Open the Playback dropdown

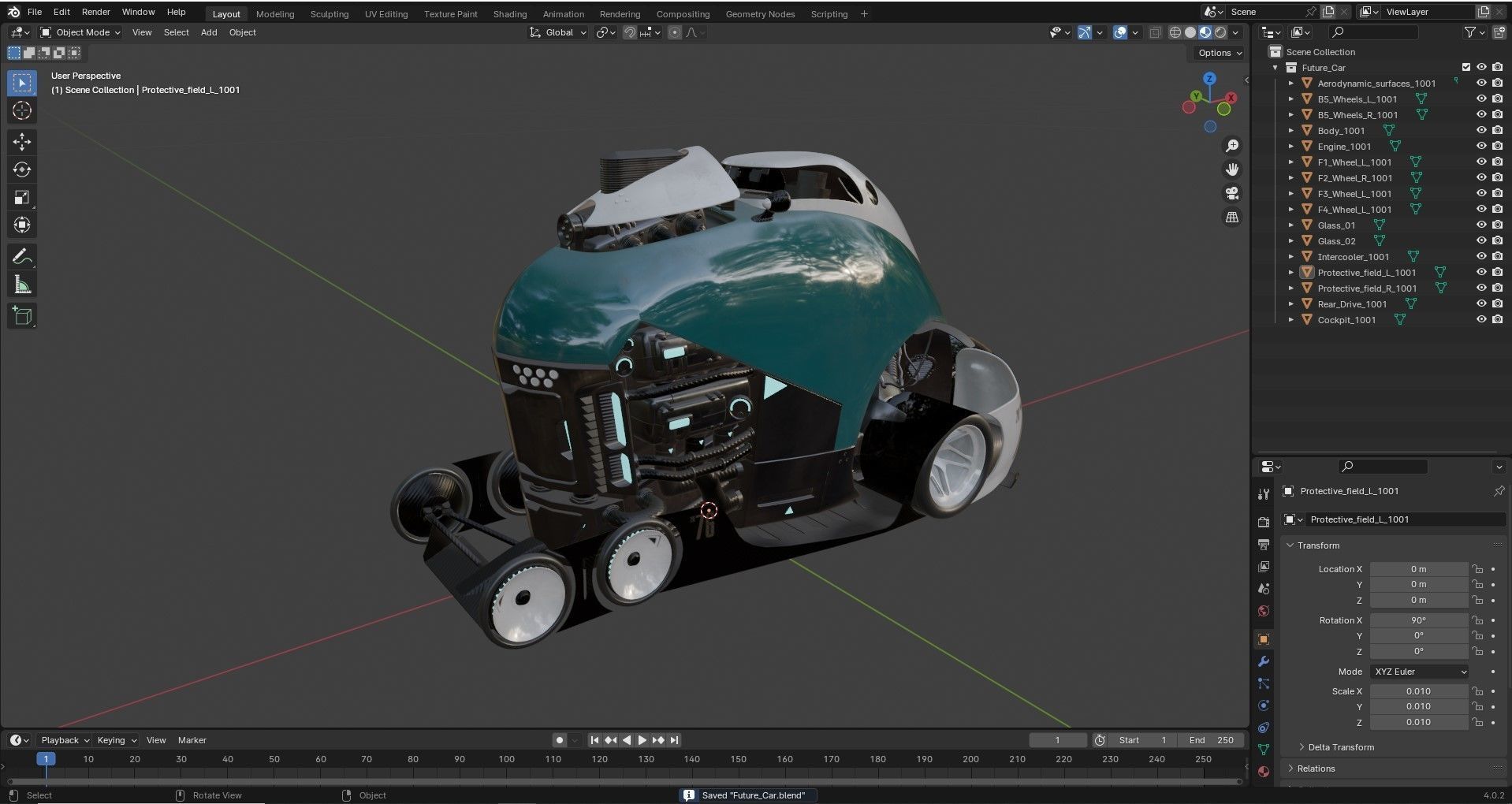coord(65,740)
